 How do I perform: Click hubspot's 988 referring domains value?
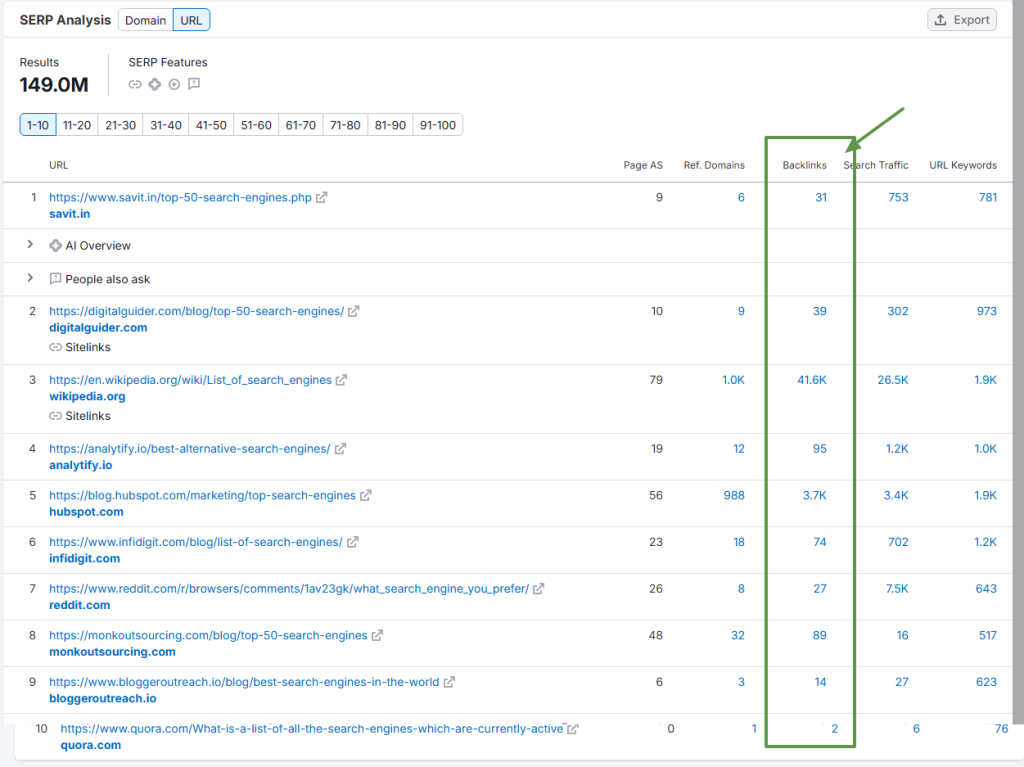(x=732, y=496)
